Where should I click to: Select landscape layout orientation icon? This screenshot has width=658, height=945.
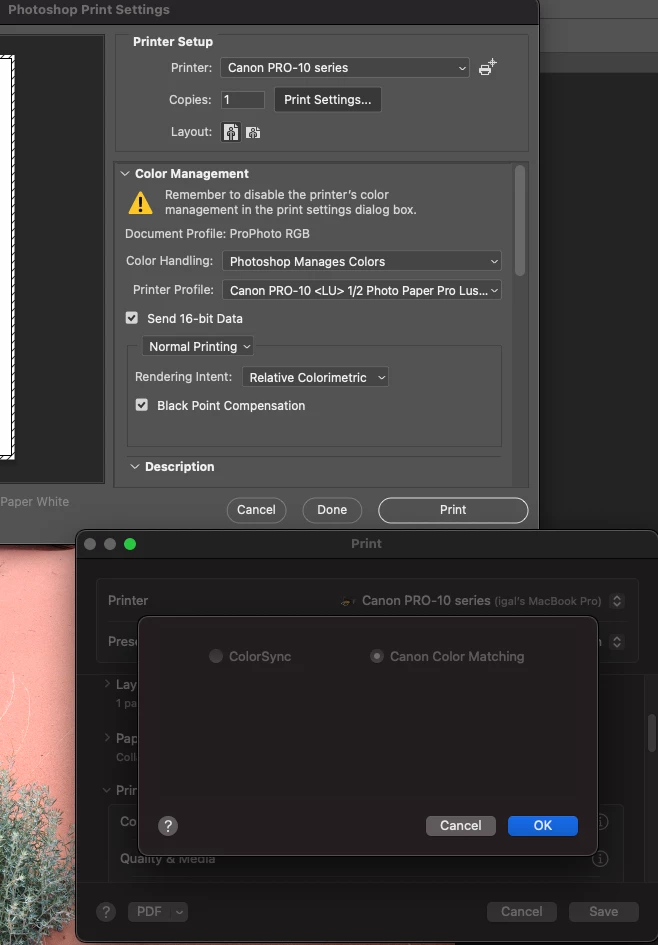click(253, 133)
